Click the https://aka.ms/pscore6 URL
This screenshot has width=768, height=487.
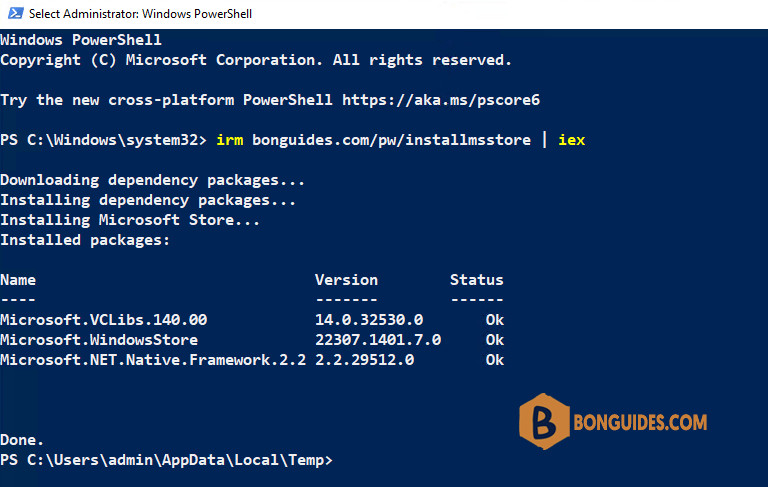point(441,100)
